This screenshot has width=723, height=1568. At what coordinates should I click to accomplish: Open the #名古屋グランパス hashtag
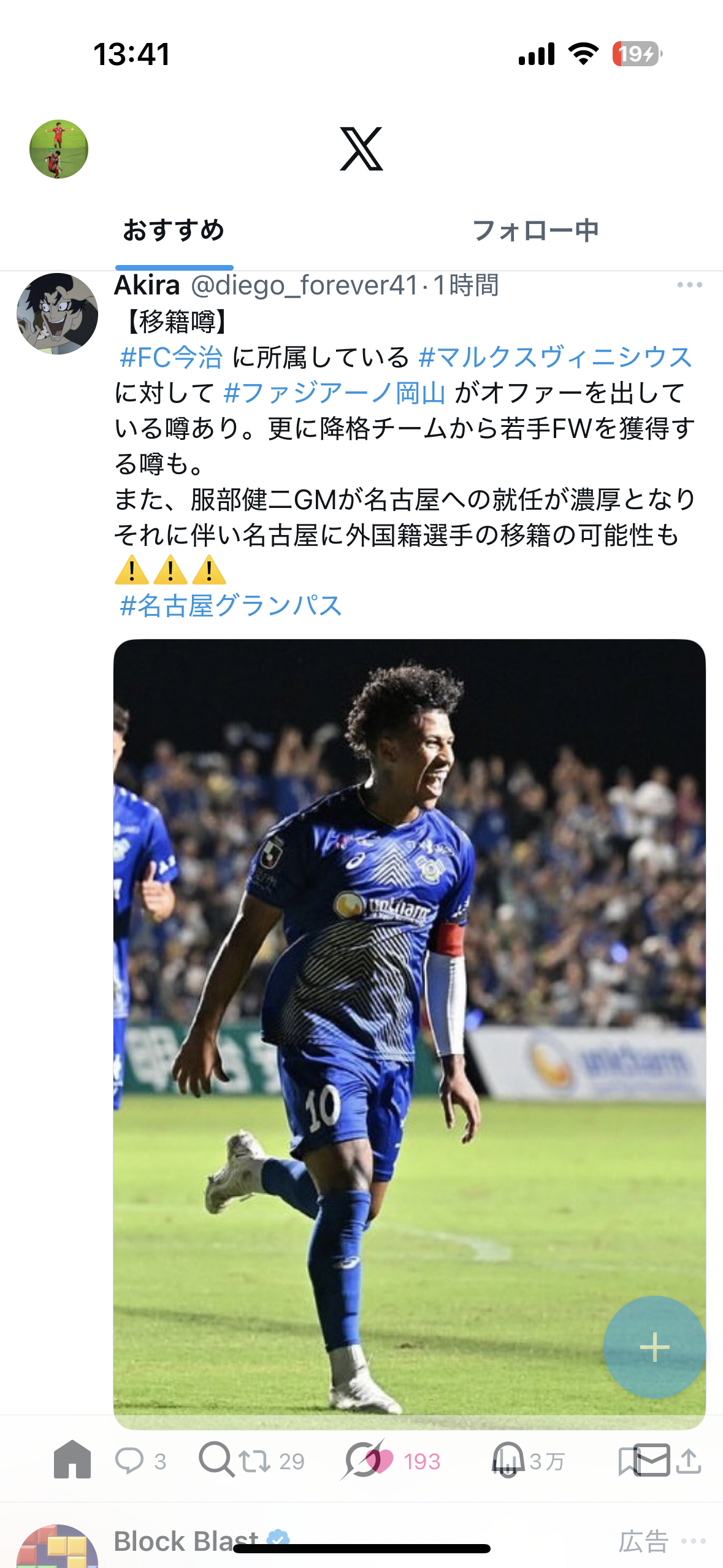231,605
